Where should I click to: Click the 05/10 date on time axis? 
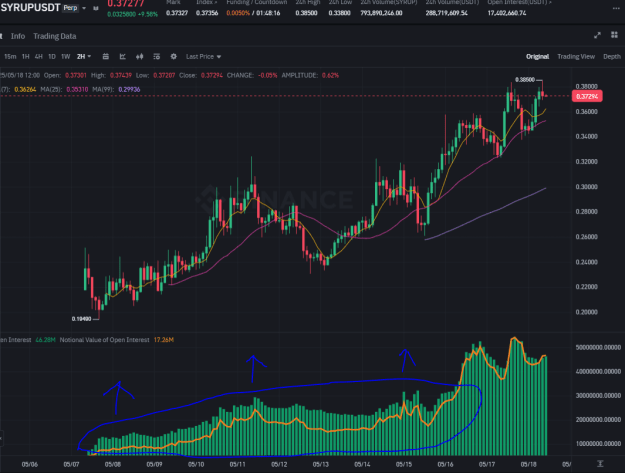[196, 465]
